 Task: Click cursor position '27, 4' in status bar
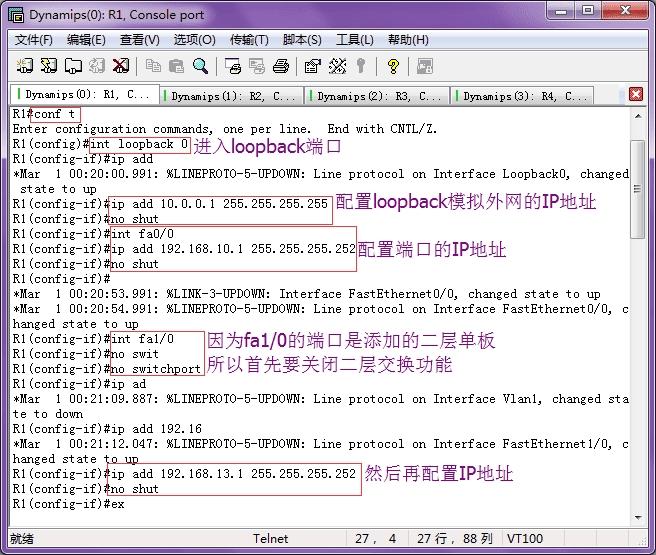coord(376,539)
